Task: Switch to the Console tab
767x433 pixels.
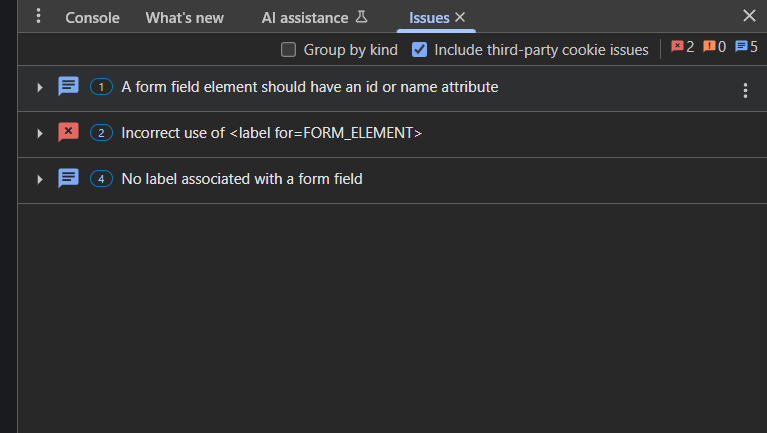Action: (x=92, y=18)
